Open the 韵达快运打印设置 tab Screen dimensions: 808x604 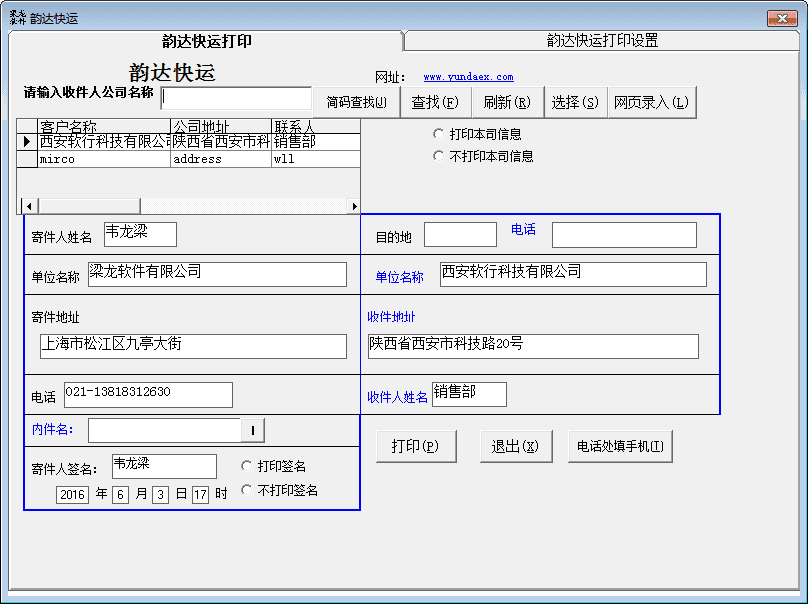[602, 40]
